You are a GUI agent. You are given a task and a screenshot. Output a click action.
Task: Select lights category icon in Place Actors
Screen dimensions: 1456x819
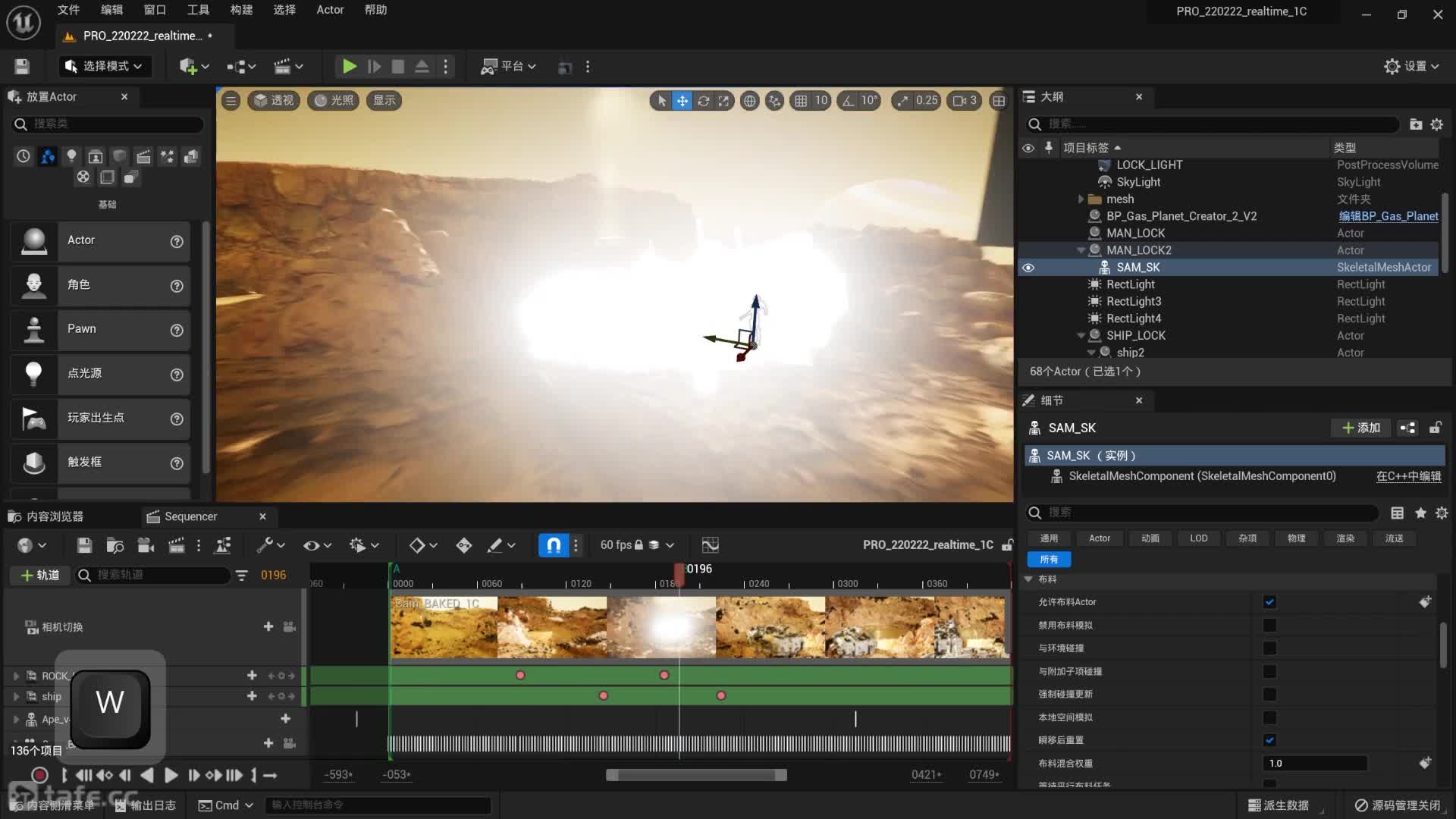[71, 156]
